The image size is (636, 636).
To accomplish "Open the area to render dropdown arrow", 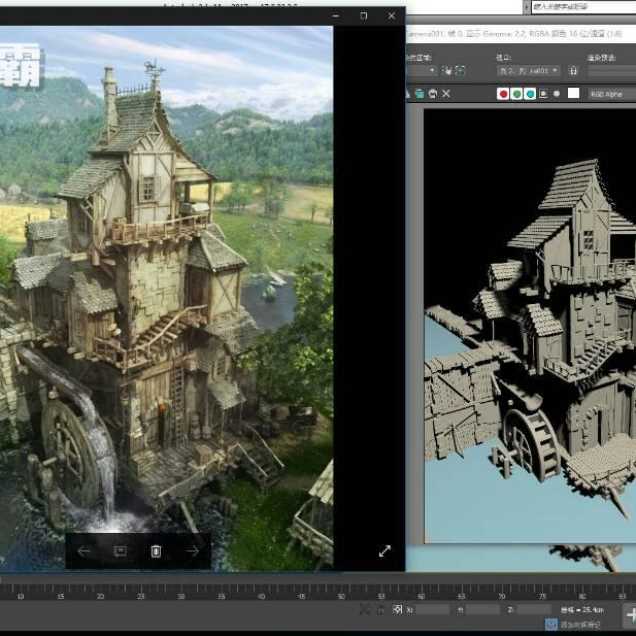I will [x=432, y=71].
